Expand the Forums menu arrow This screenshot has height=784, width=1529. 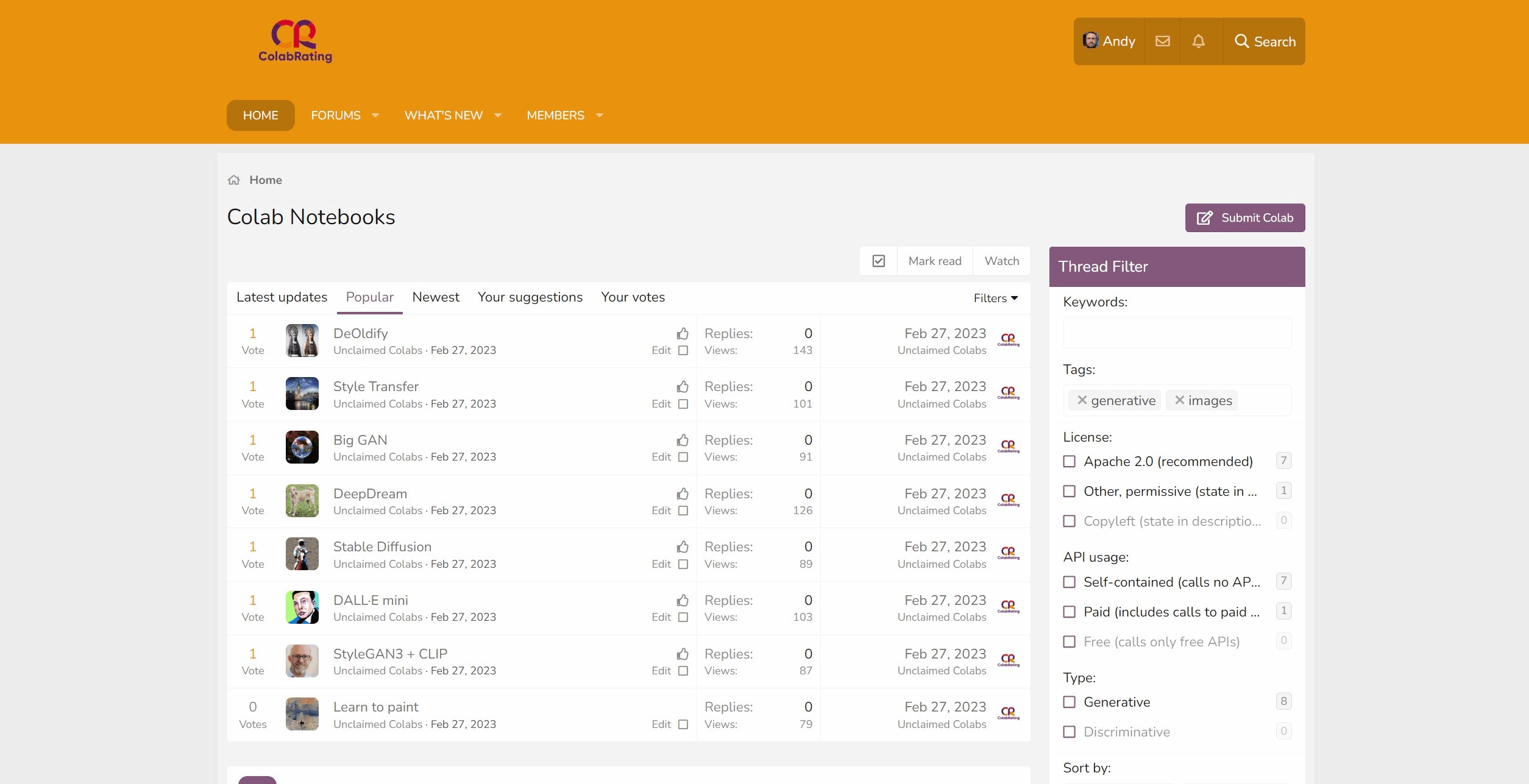(x=375, y=116)
